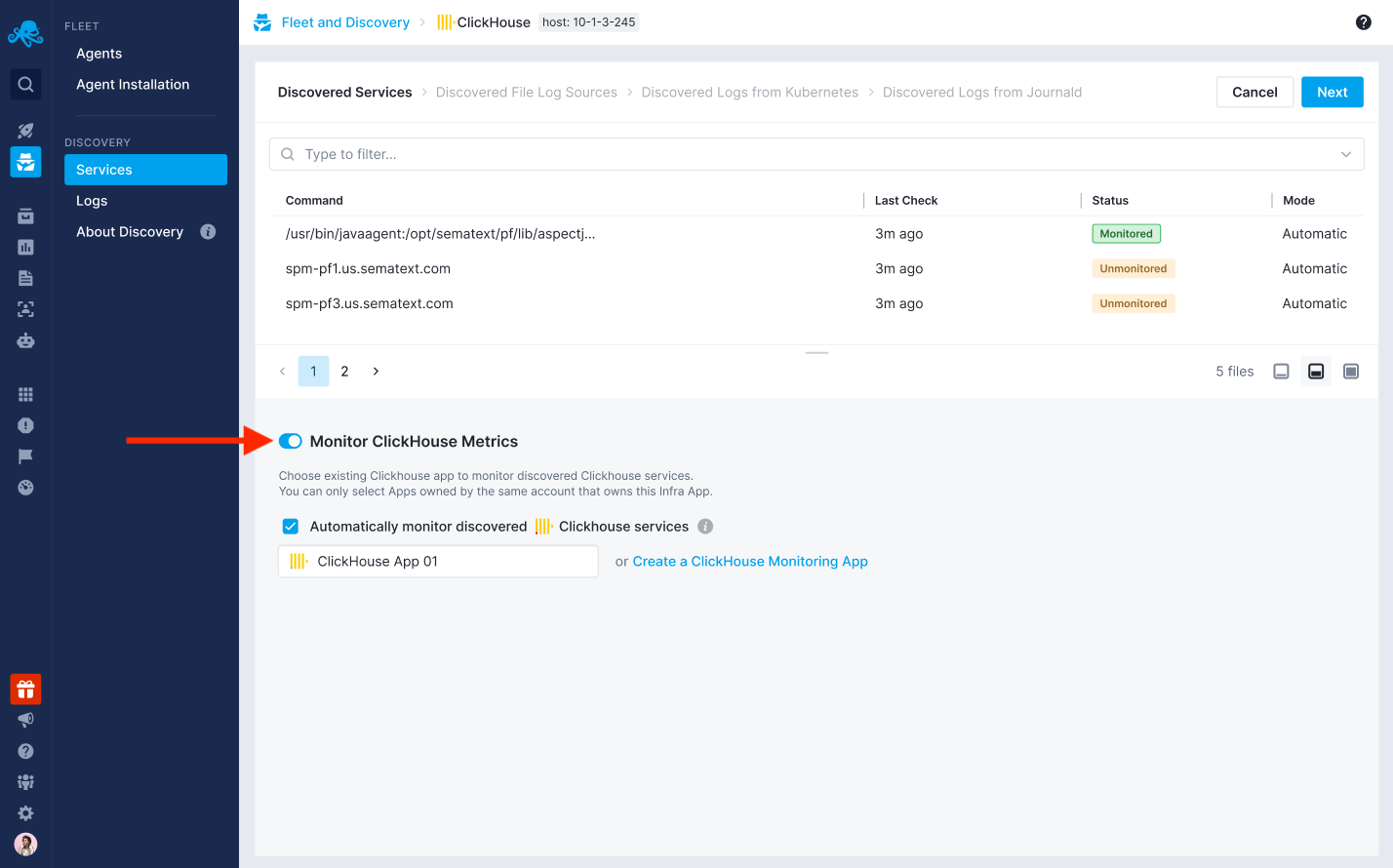Click Unmonitored badge for spm-pf1 row
This screenshot has height=868, width=1393.
(x=1134, y=269)
